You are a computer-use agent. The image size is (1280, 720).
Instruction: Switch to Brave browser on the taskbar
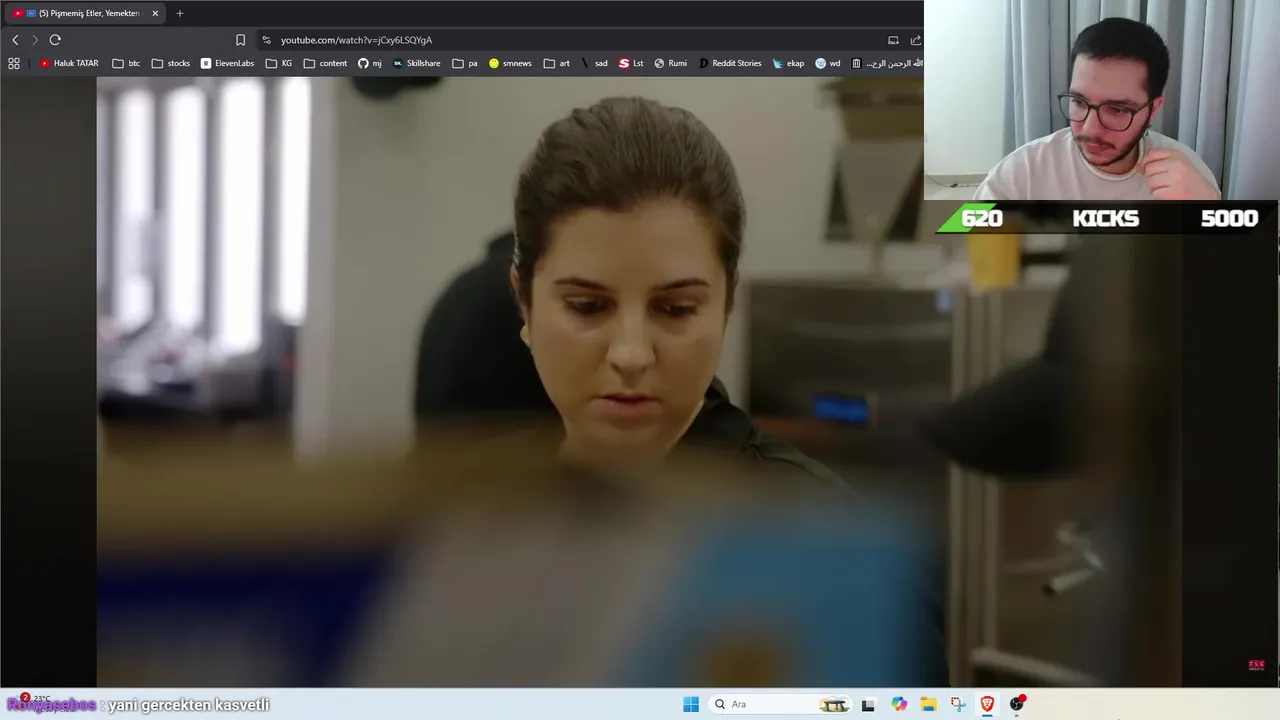coord(987,704)
